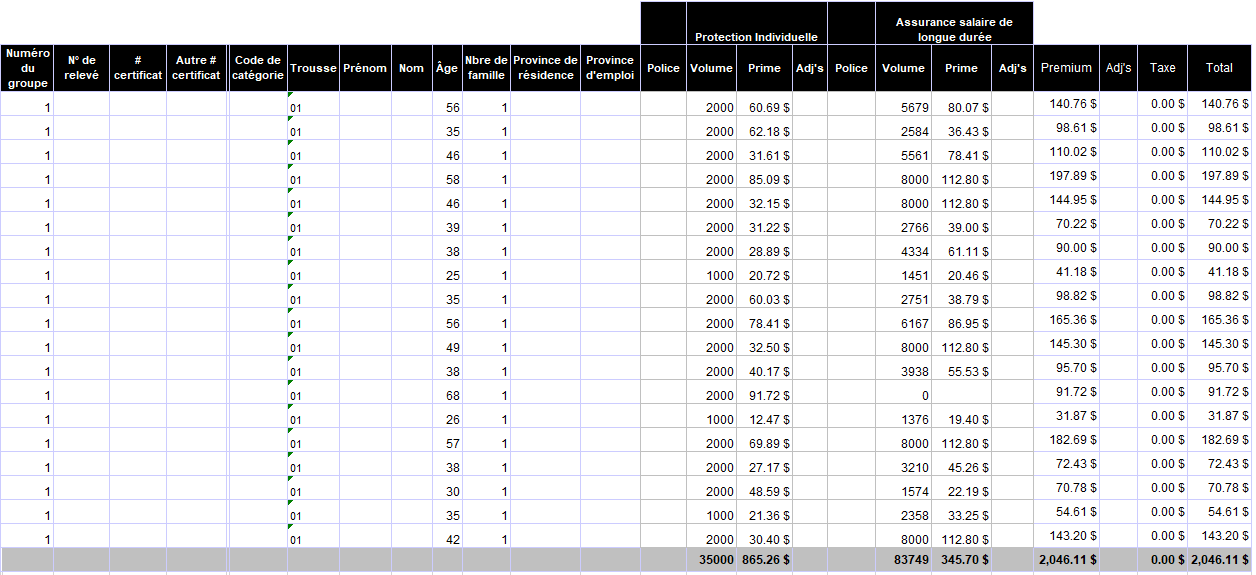The height and width of the screenshot is (575, 1256).
Task: Click the Prime cell '12.47 $'
Action: tap(766, 416)
